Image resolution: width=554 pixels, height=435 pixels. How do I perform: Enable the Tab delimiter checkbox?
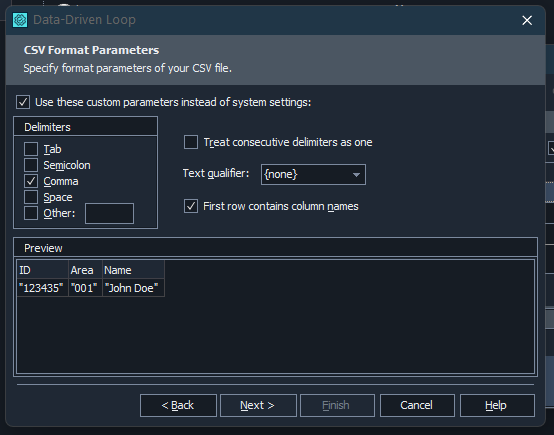coord(31,149)
